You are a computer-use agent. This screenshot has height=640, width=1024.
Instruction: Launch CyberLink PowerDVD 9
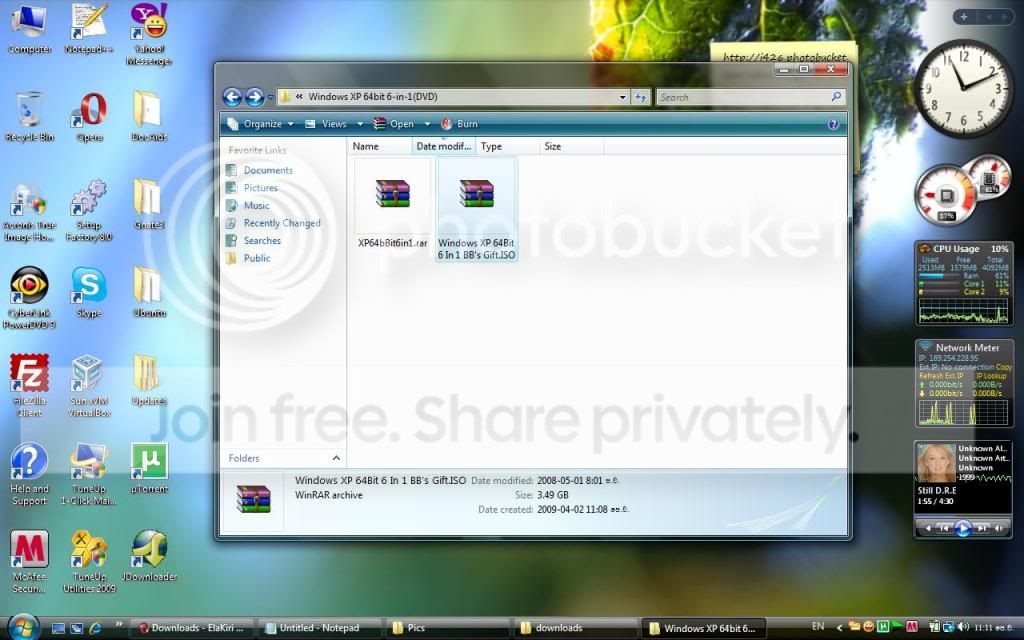click(29, 298)
